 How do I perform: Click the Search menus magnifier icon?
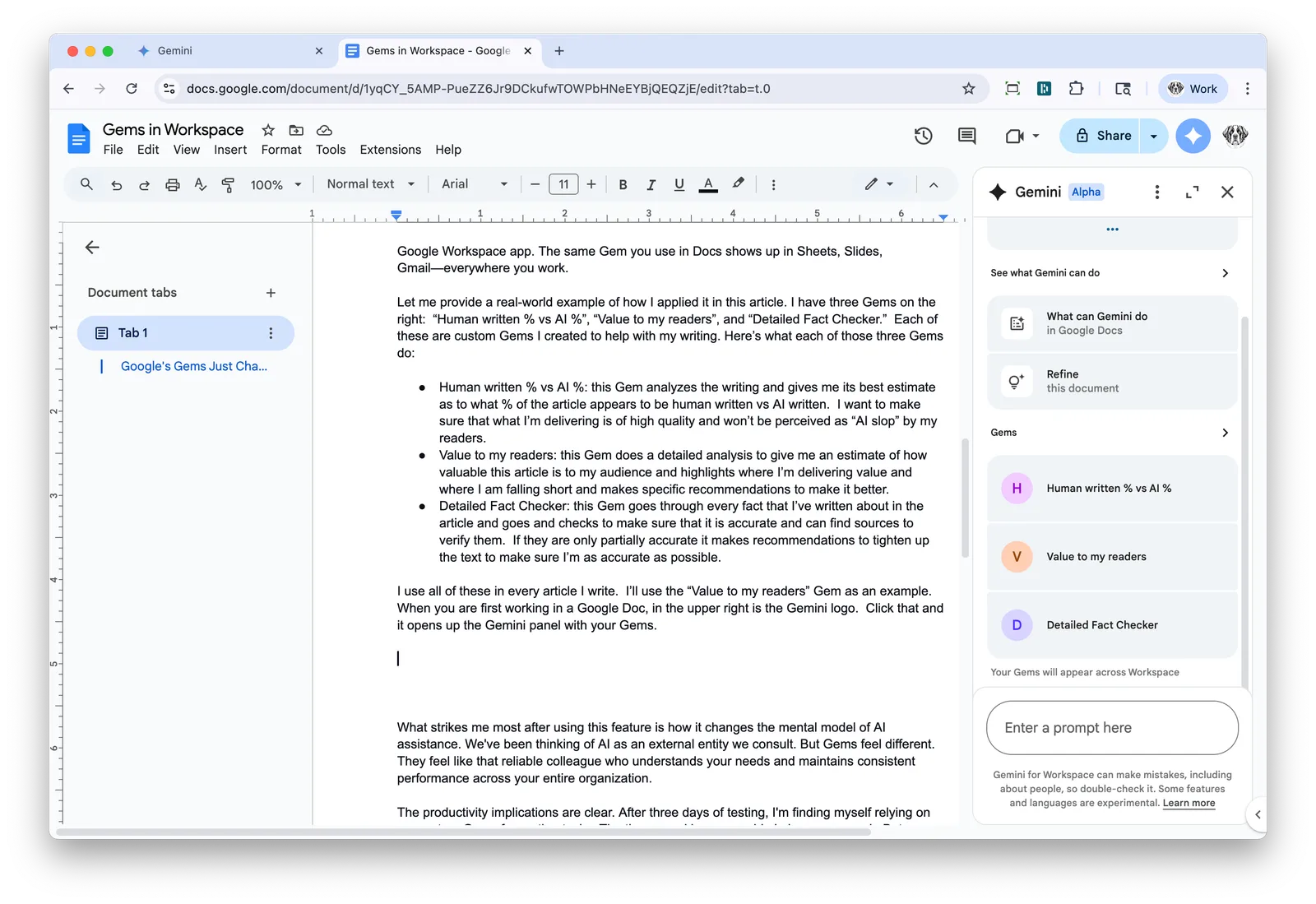(x=86, y=184)
